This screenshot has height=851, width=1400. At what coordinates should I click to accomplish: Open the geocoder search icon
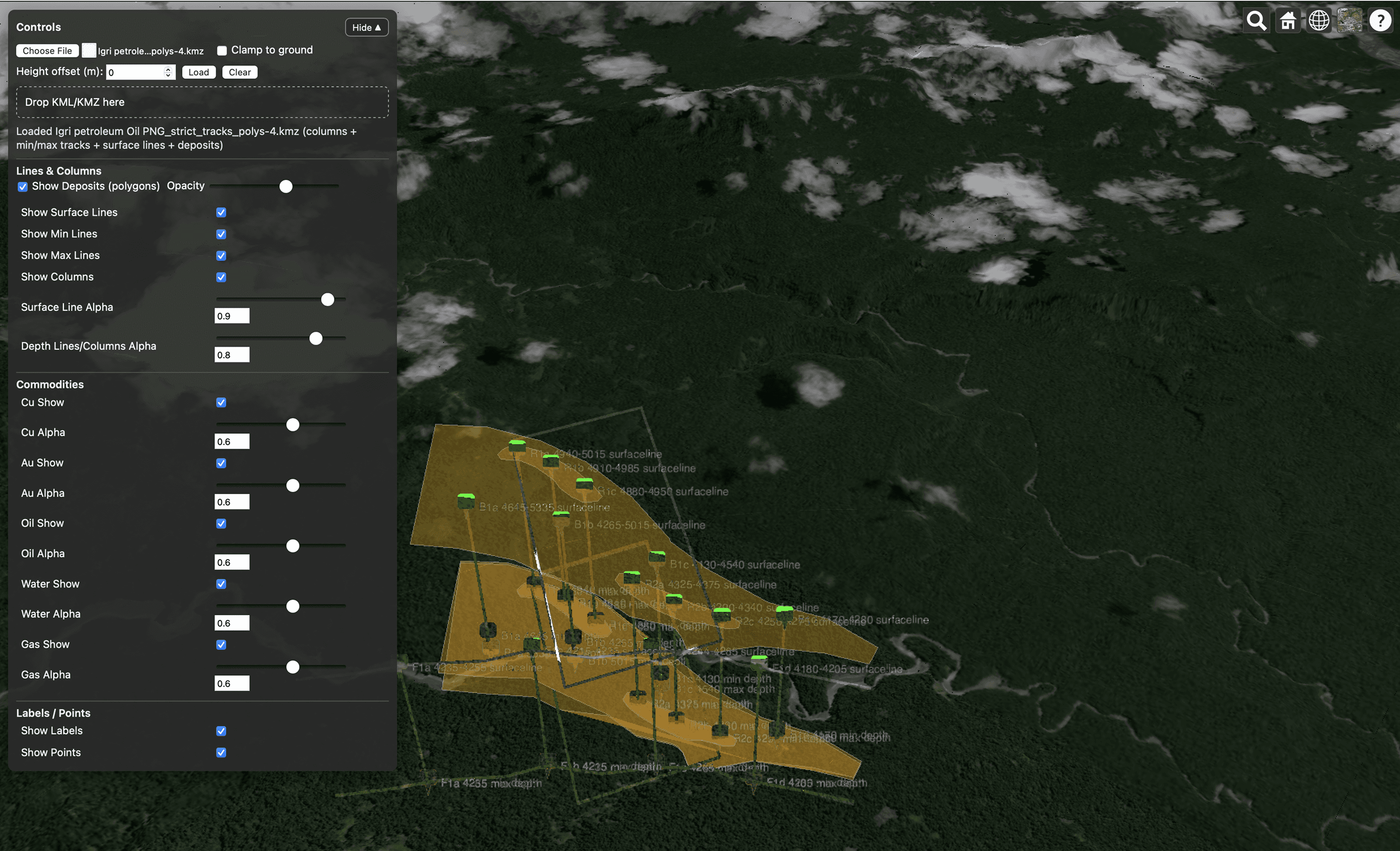1256,21
